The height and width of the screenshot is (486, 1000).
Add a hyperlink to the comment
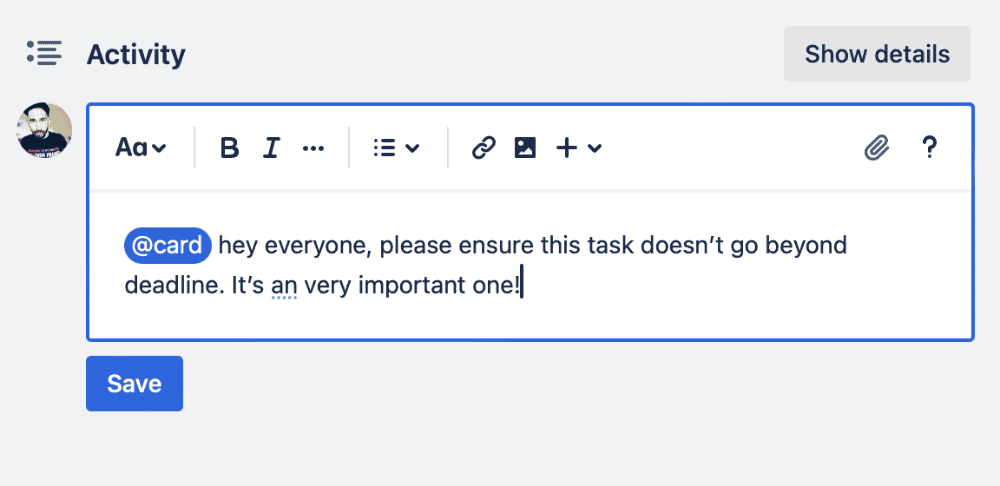484,148
